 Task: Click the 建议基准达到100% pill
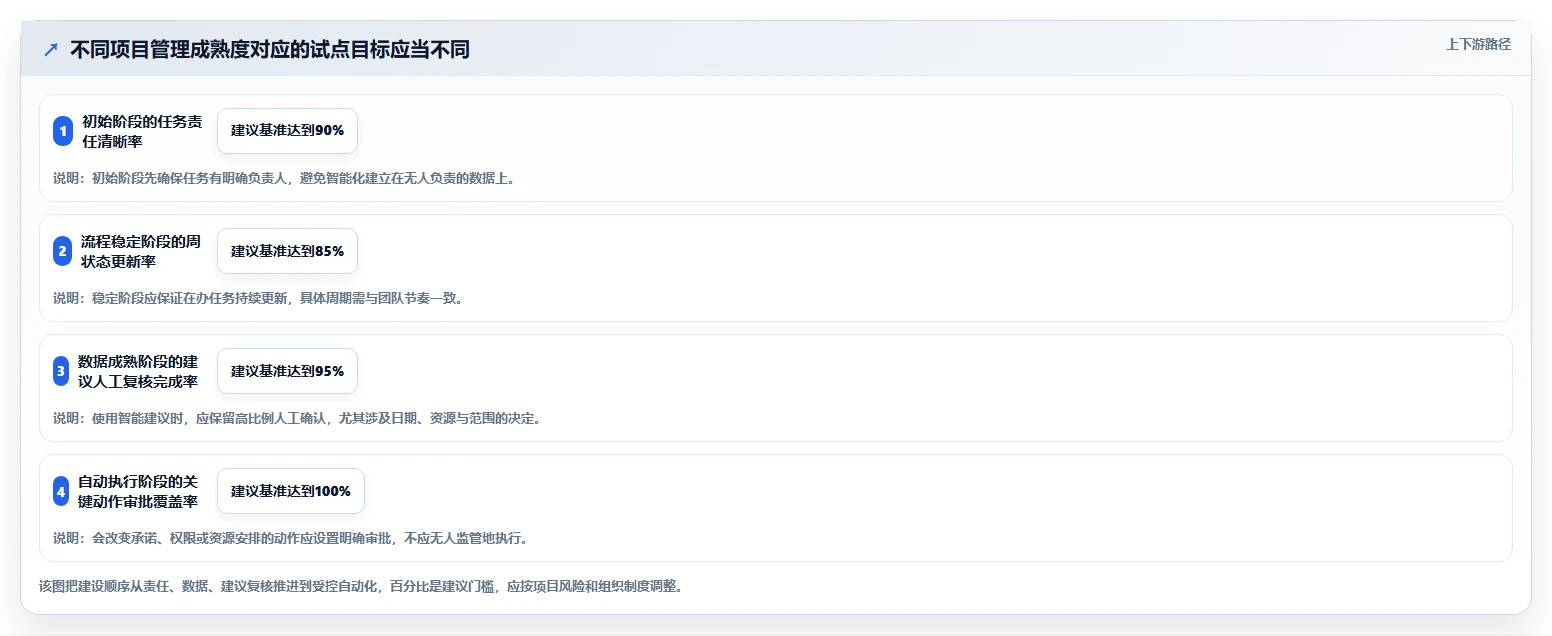[x=291, y=491]
